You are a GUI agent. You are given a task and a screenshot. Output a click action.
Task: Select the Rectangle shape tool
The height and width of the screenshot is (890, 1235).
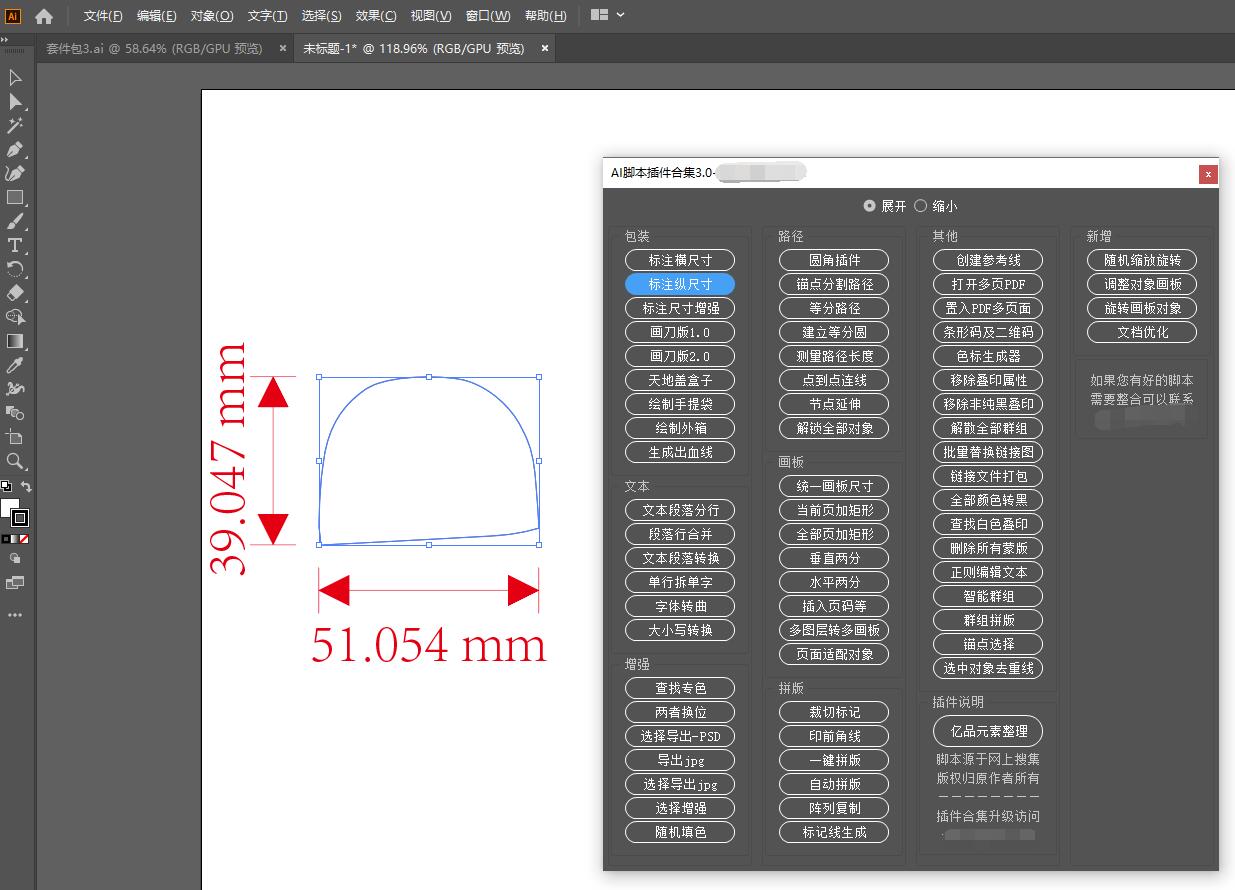(15, 198)
